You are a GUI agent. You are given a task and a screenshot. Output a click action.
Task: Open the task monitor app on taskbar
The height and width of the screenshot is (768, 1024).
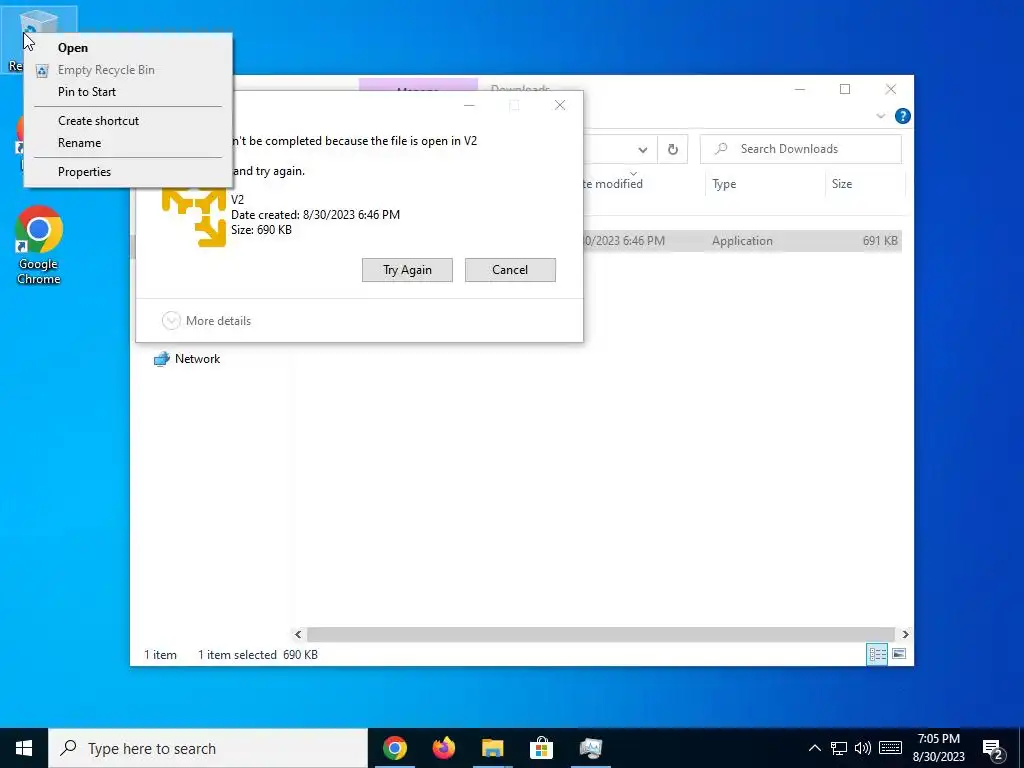pos(590,748)
